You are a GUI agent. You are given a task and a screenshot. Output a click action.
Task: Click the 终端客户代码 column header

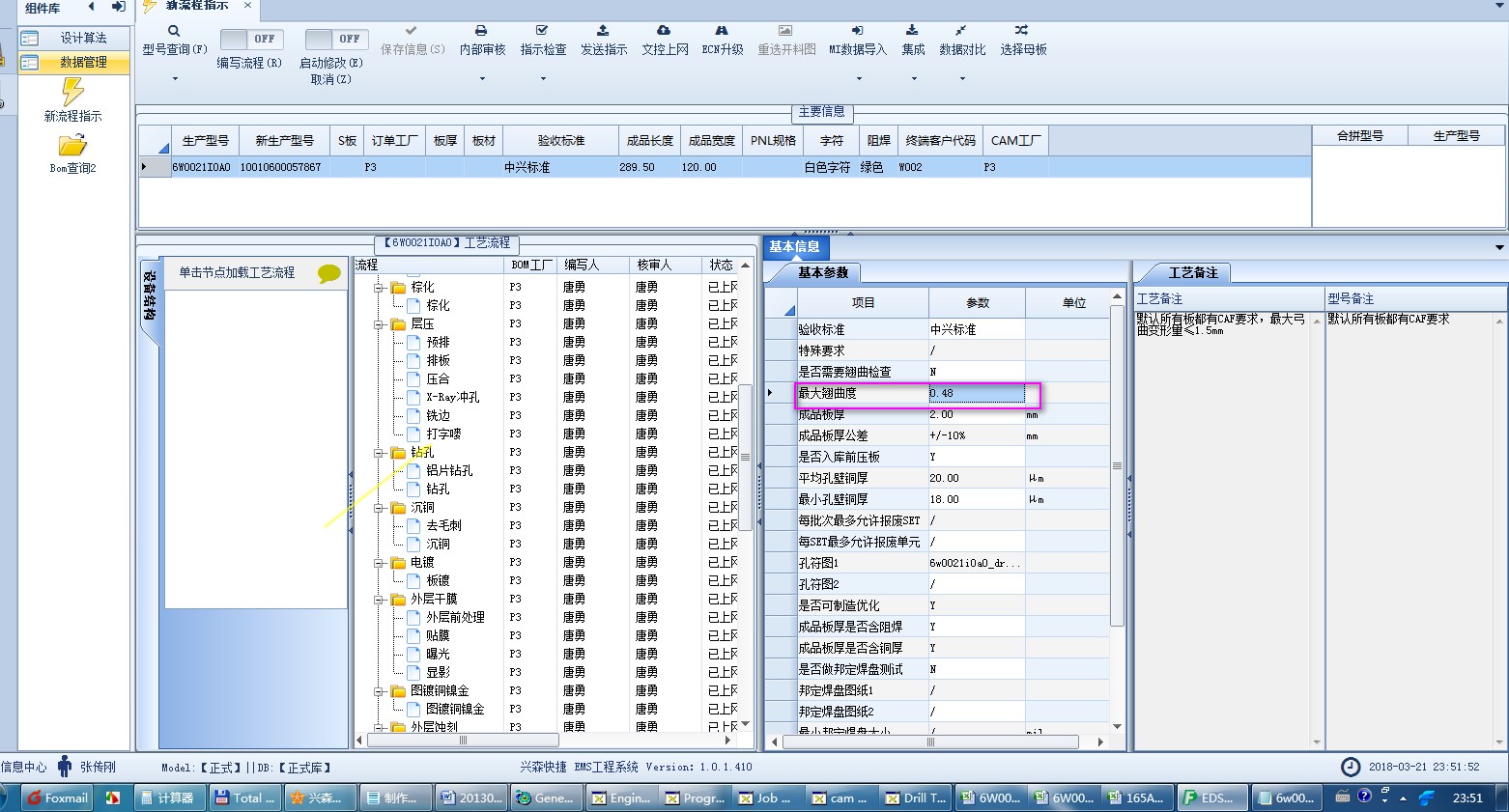coord(940,140)
